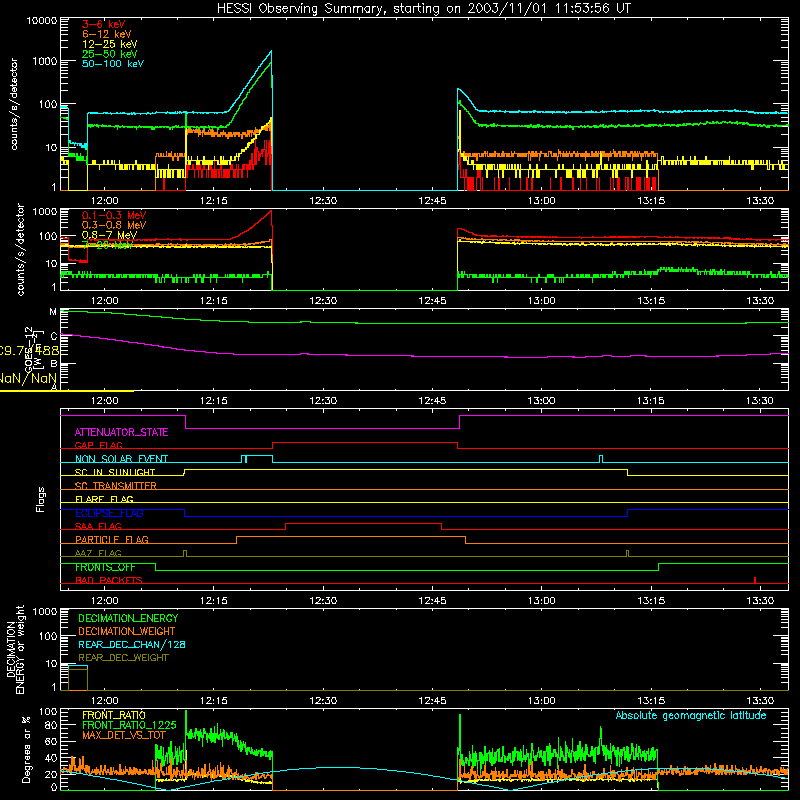This screenshot has width=800, height=800.
Task: Select the ATTENUATOR_STATE flag label
Action: pyautogui.click(x=121, y=432)
